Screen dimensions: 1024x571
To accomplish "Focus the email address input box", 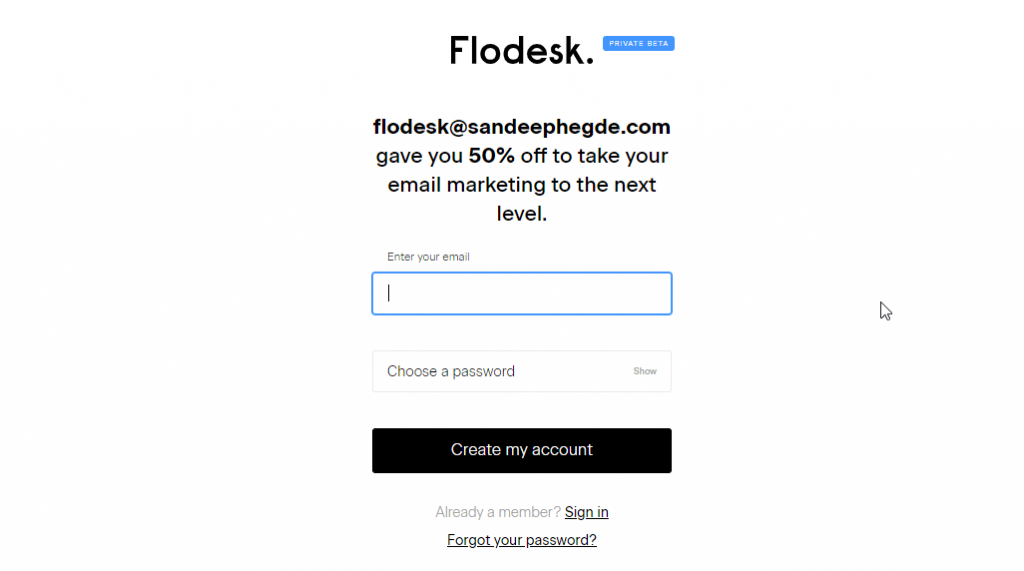I will [521, 294].
